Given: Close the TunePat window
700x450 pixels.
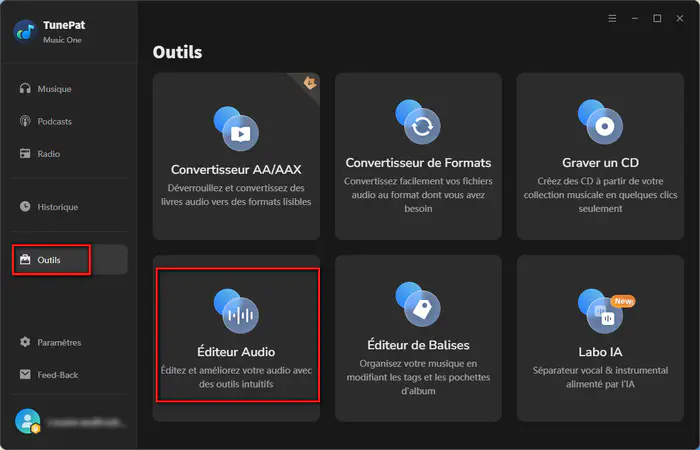Looking at the screenshot, I should 679,18.
